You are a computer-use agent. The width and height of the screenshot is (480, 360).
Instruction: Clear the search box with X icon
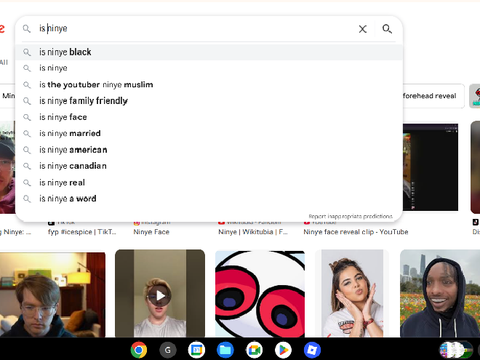363,29
